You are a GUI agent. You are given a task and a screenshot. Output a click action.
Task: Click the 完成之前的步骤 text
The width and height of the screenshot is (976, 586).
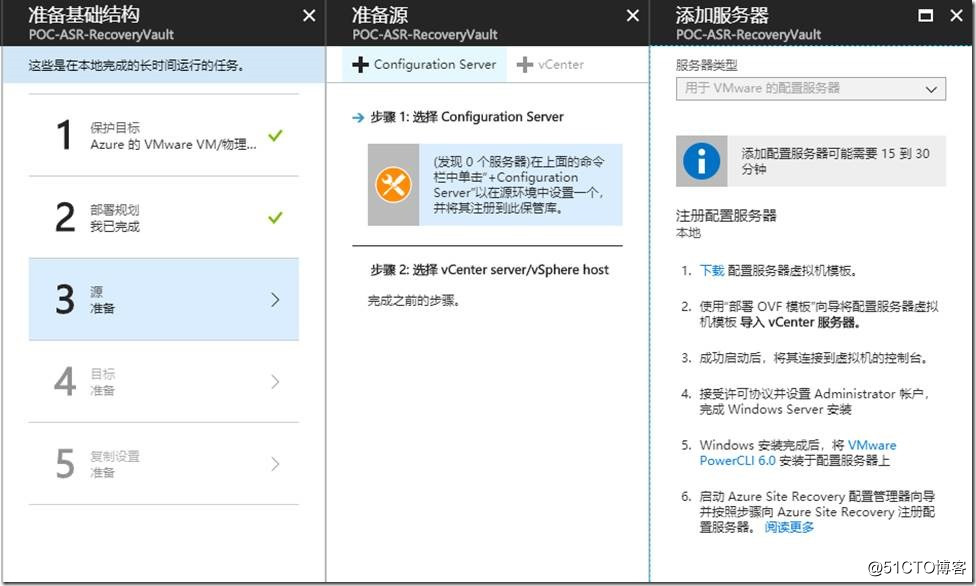point(414,301)
